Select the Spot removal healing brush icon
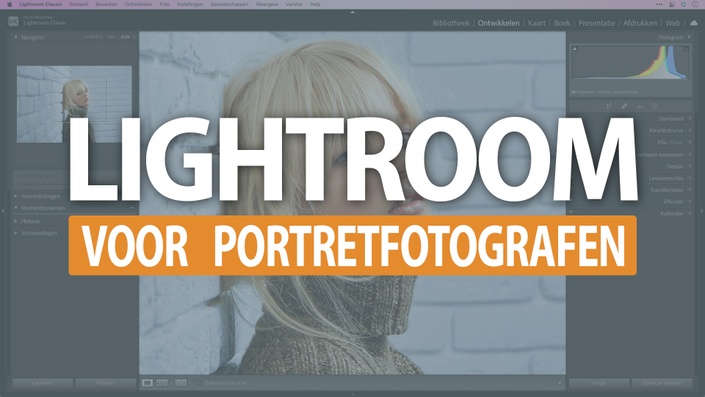The width and height of the screenshot is (705, 397). [x=624, y=107]
